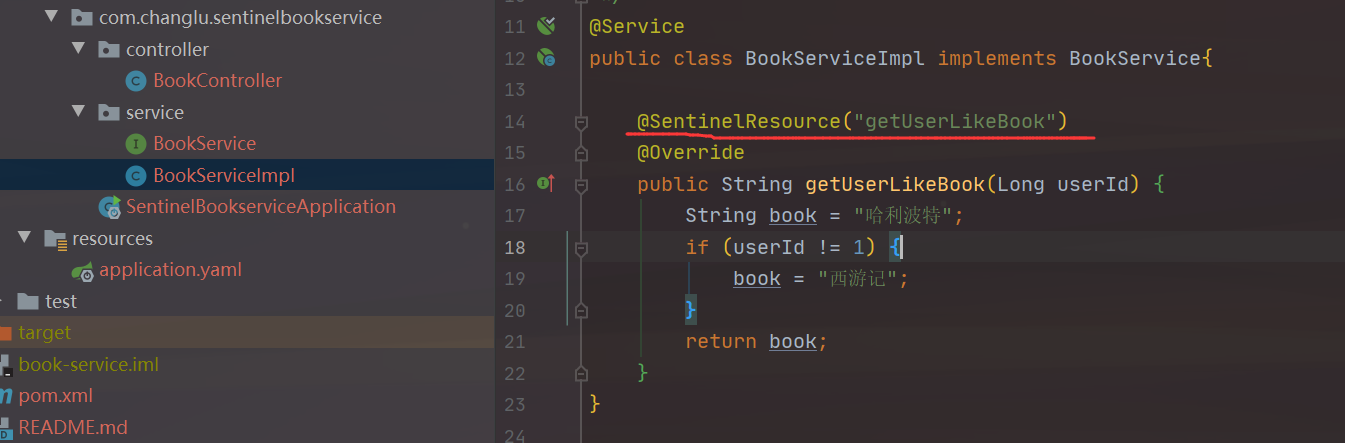
Task: Open pom.xml Maven file
Action: pos(55,396)
